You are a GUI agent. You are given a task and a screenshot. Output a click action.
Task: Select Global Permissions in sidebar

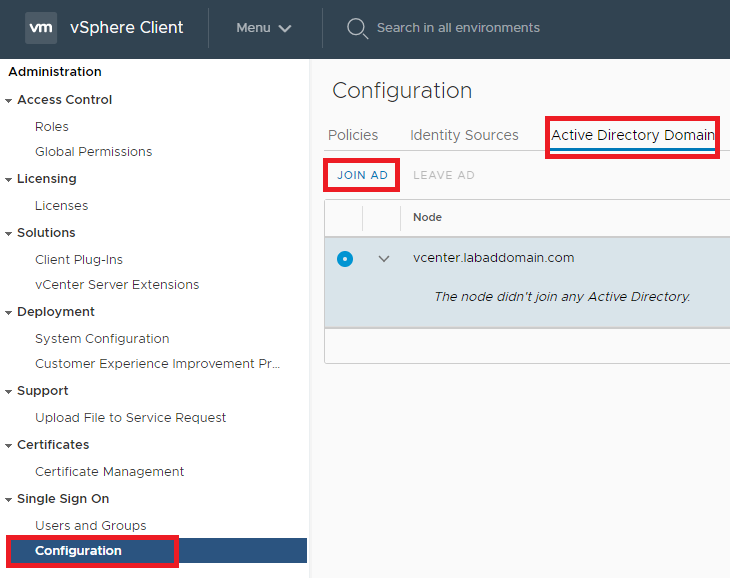tap(93, 152)
